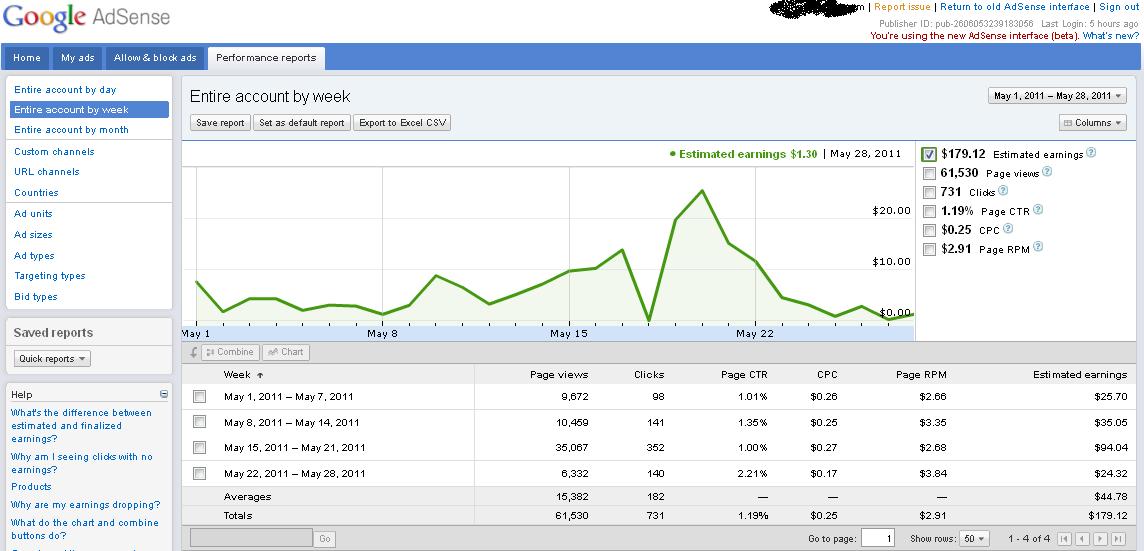Screen dimensions: 1144x551
Task: Select the May 1 – May 7 row checkbox
Action: (200, 396)
